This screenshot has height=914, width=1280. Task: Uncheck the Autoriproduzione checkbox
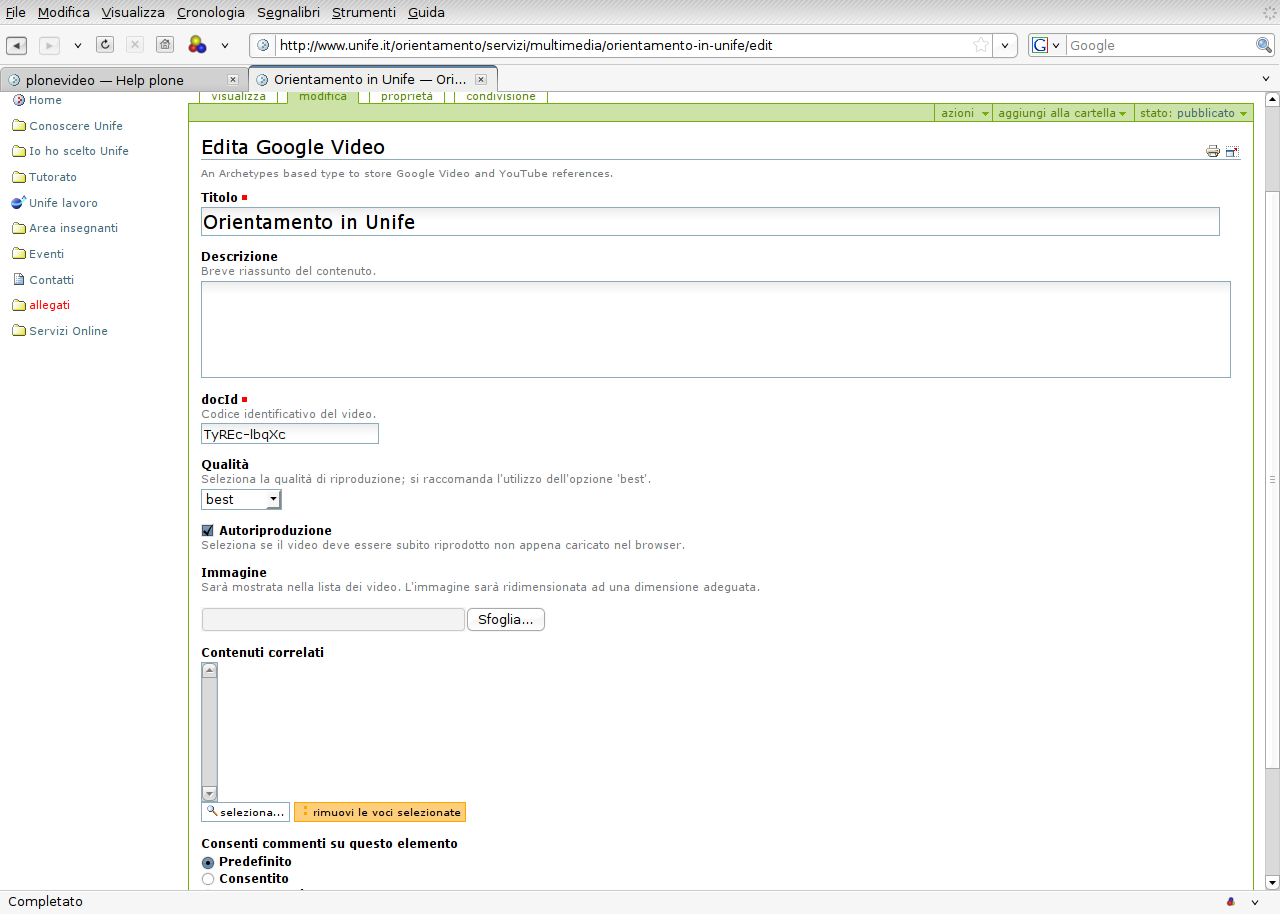tap(208, 530)
